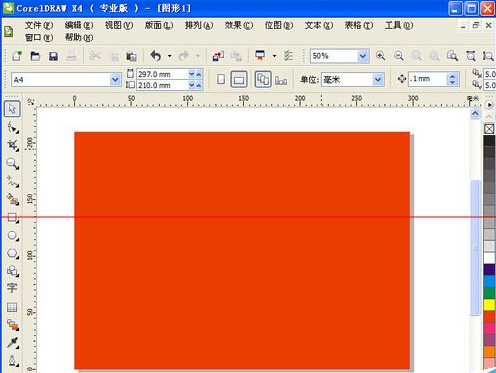Toggle apply layout to all pages
Image resolution: width=496 pixels, height=373 pixels.
pyautogui.click(x=263, y=79)
